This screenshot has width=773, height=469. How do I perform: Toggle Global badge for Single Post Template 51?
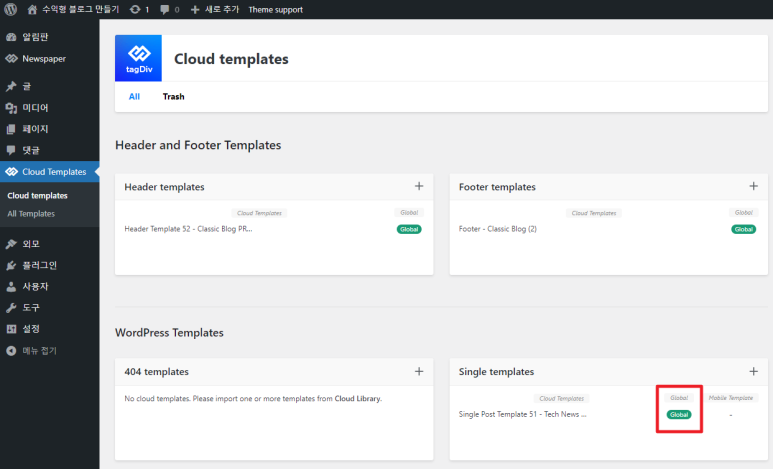(x=679, y=415)
